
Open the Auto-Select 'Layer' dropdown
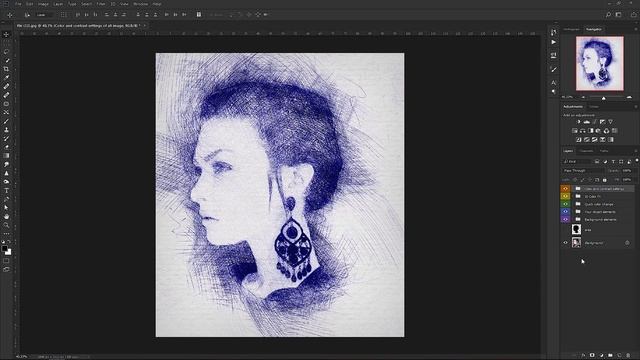[x=44, y=15]
